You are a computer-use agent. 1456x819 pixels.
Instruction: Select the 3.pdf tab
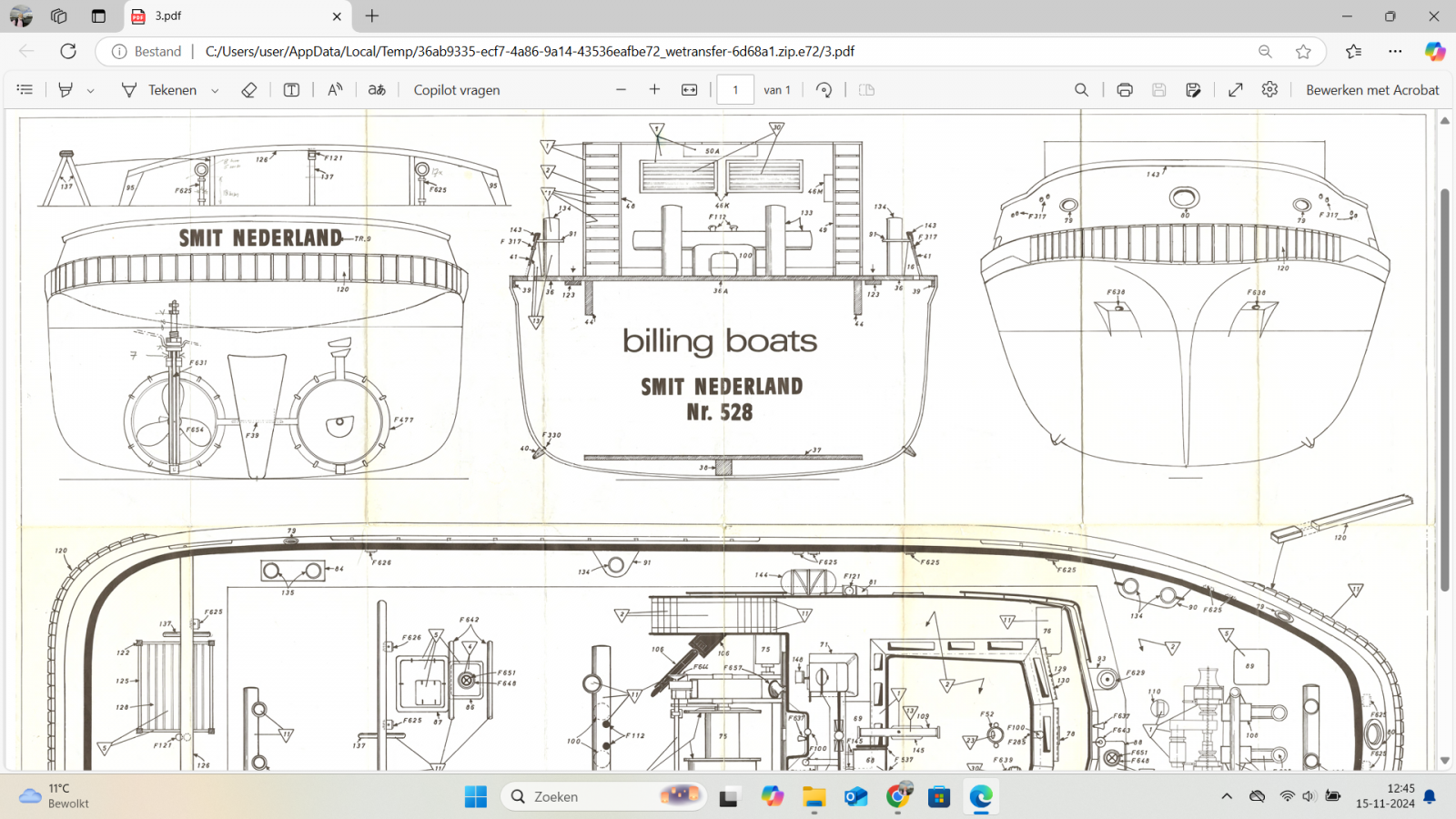pyautogui.click(x=237, y=15)
